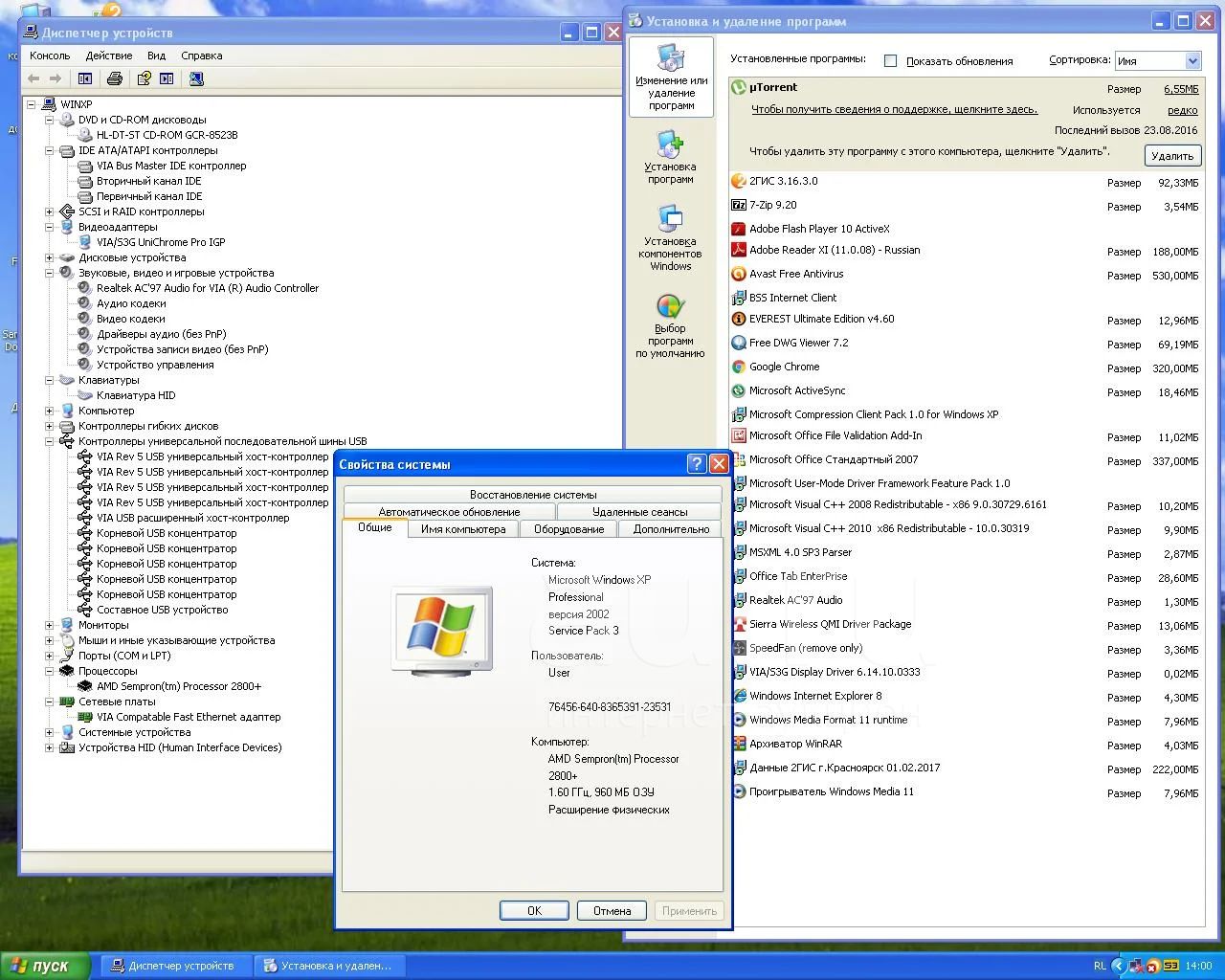Click Отмена in System Properties dialog
The width and height of the screenshot is (1225, 980).
612,911
